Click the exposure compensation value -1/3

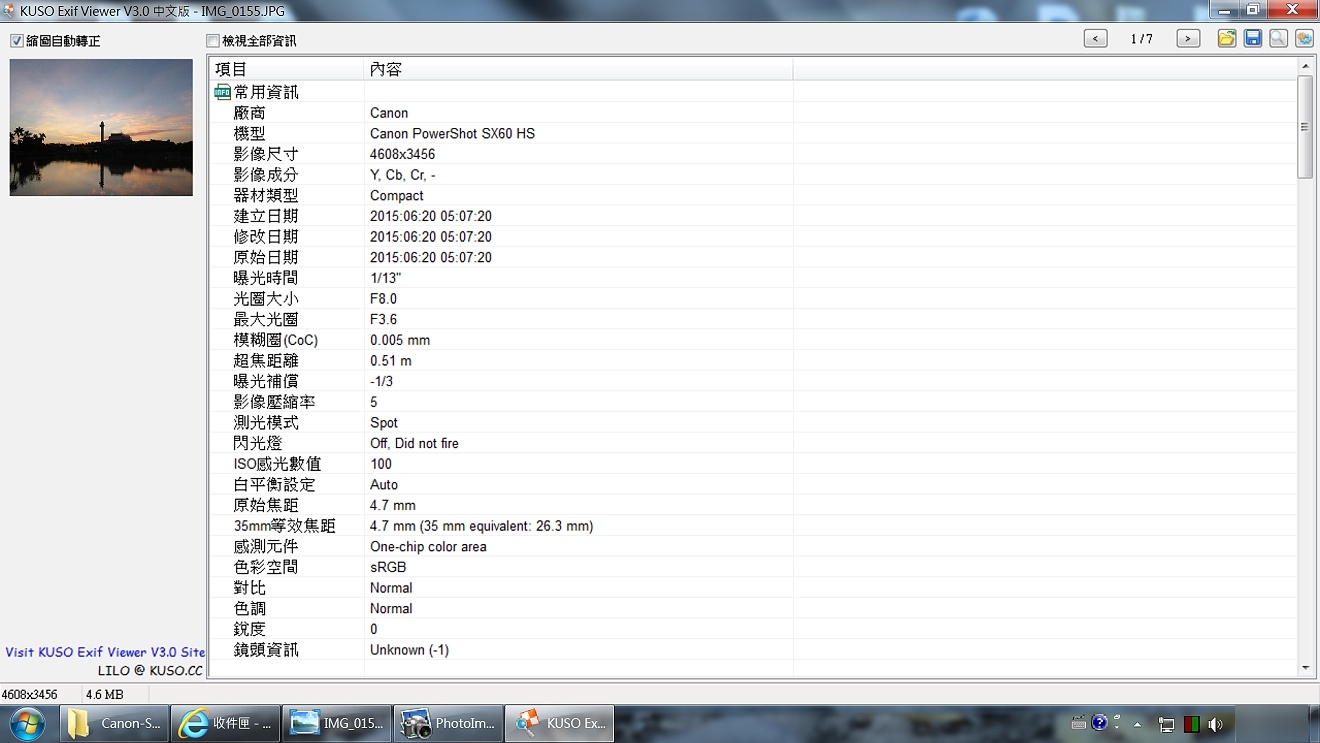[x=381, y=382]
